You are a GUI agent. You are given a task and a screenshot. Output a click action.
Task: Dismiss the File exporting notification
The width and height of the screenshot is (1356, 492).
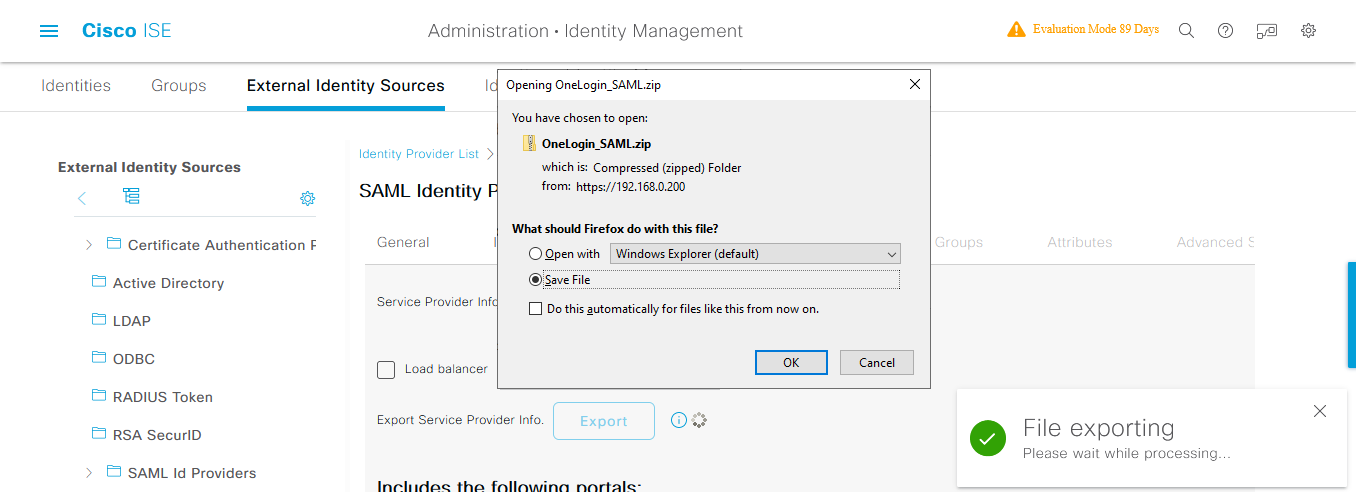pos(1320,411)
